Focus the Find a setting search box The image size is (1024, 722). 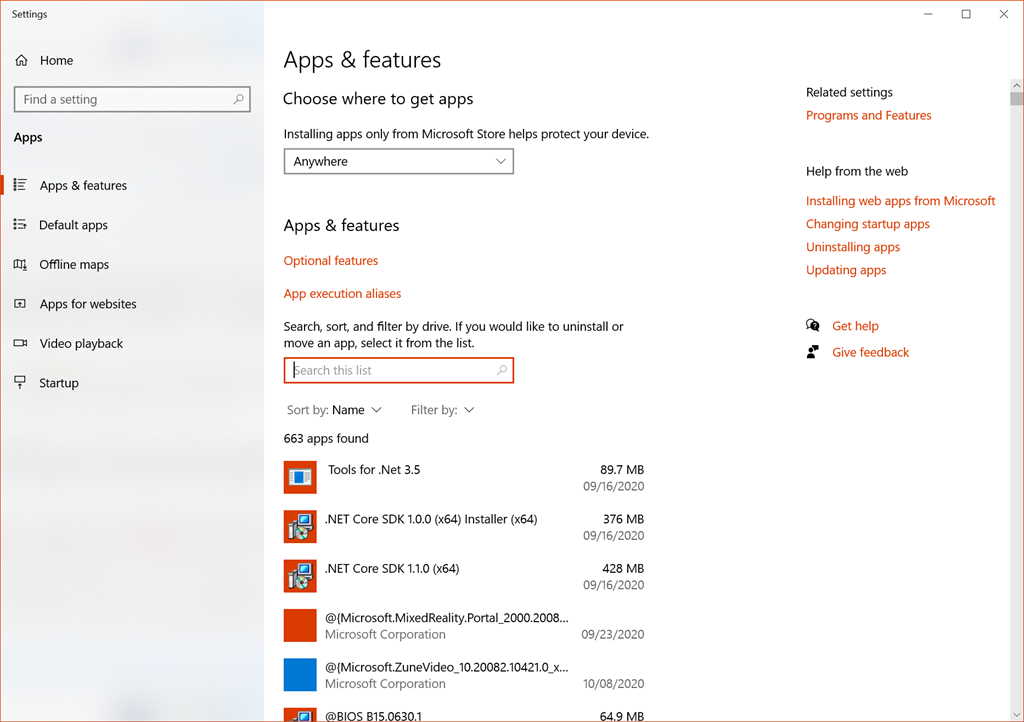132,99
